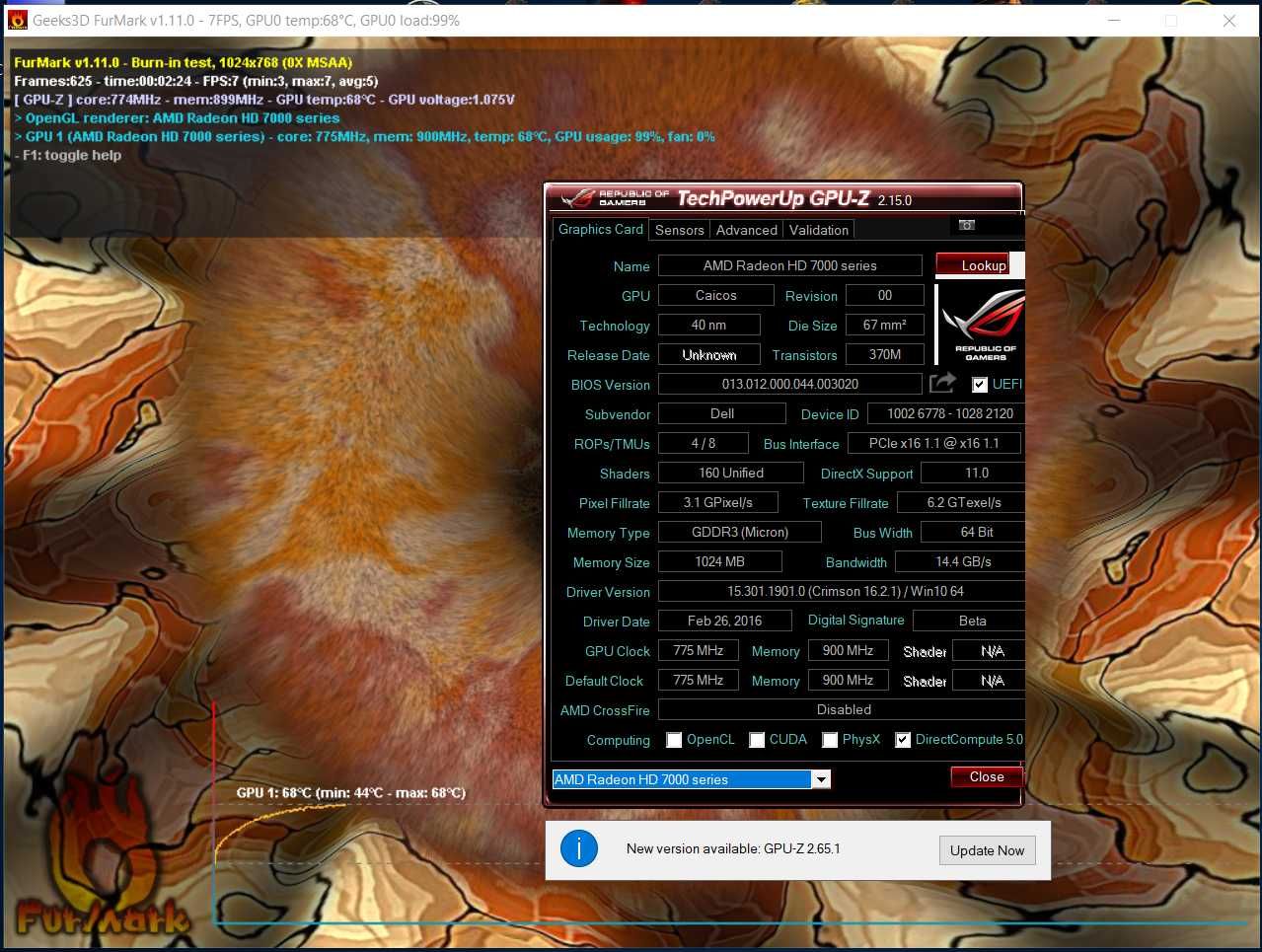Click the BIOS Version field
The image size is (1262, 952).
pos(790,384)
